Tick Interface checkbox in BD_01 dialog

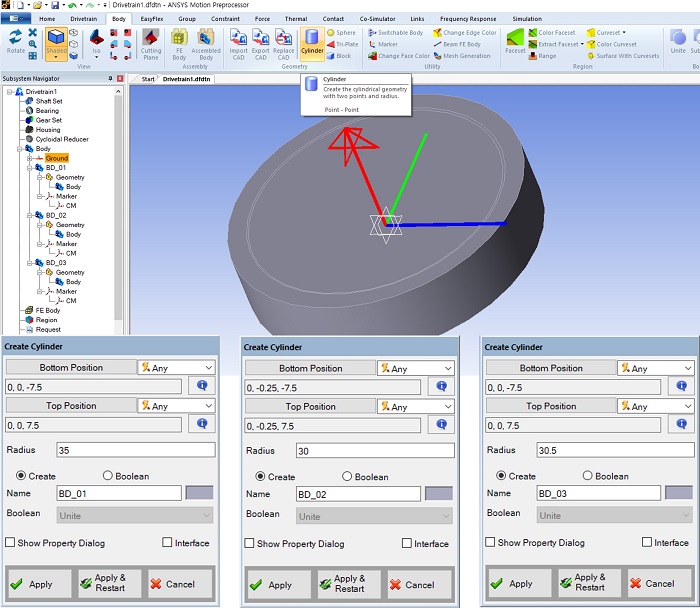click(x=167, y=542)
